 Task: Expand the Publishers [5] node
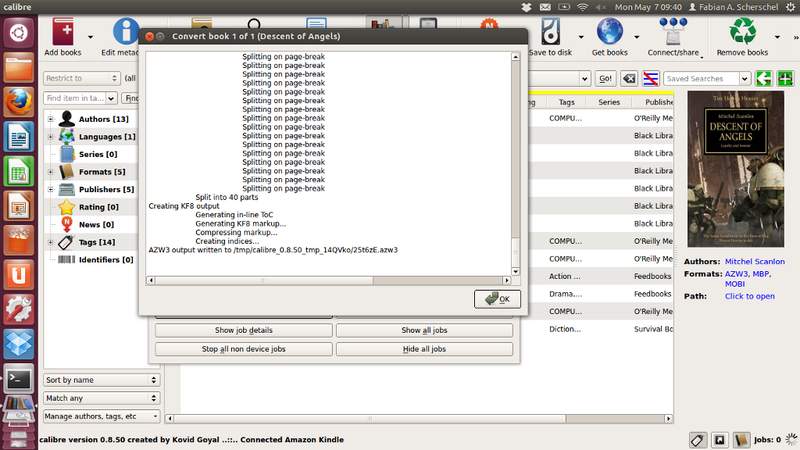pos(51,189)
